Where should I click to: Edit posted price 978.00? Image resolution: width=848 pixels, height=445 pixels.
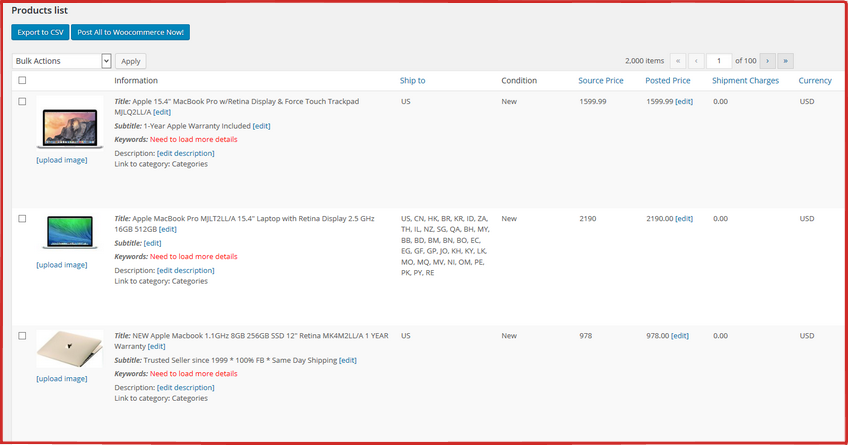click(680, 336)
